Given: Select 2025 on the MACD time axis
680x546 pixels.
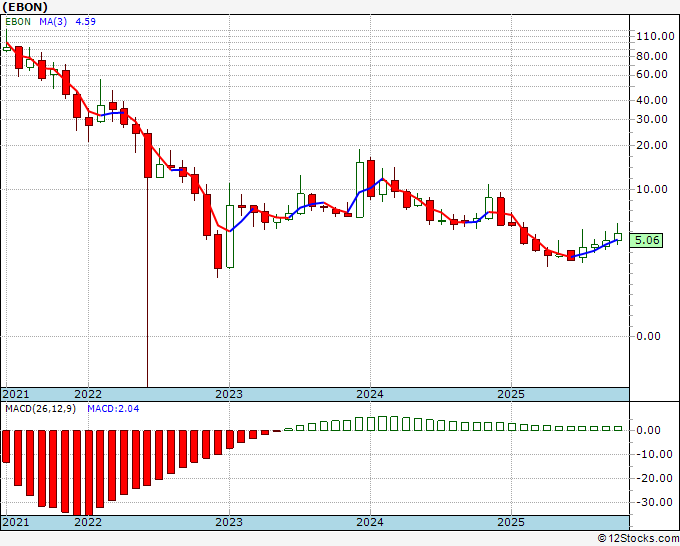Looking at the screenshot, I should click(x=511, y=522).
